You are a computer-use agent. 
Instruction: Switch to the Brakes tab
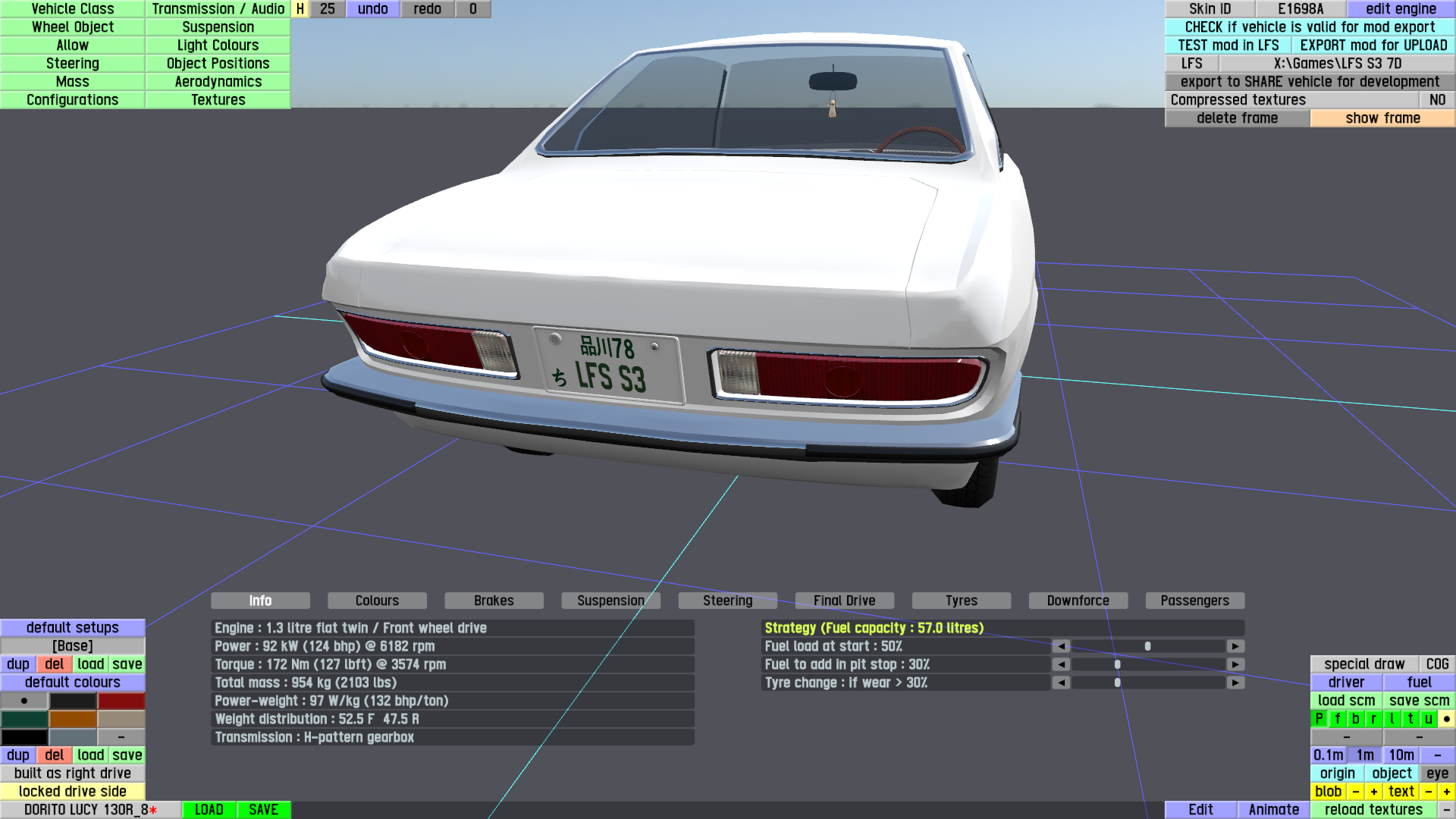tap(494, 601)
